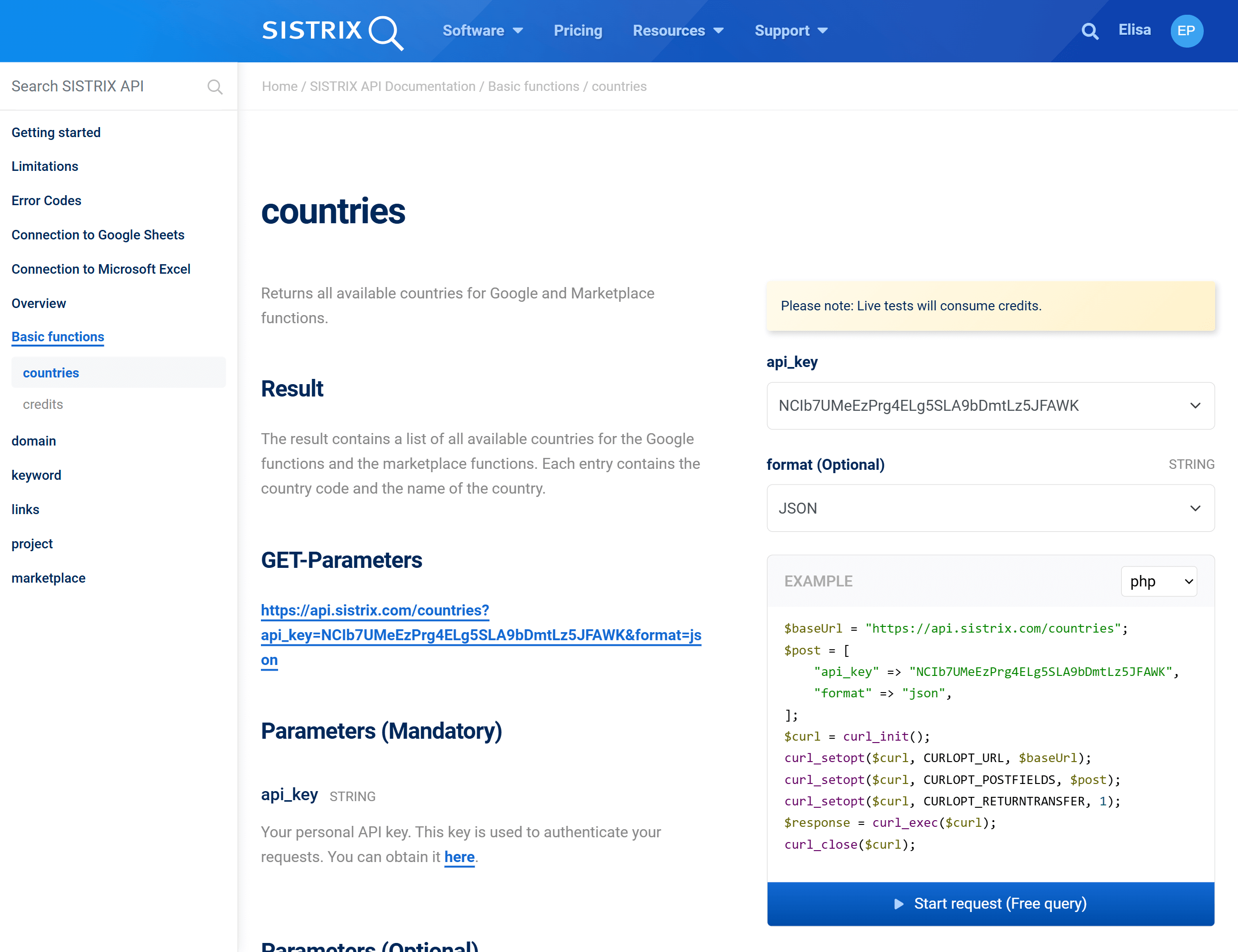Open domain section in sidebar
Screen dimensions: 1238x952
[33, 441]
